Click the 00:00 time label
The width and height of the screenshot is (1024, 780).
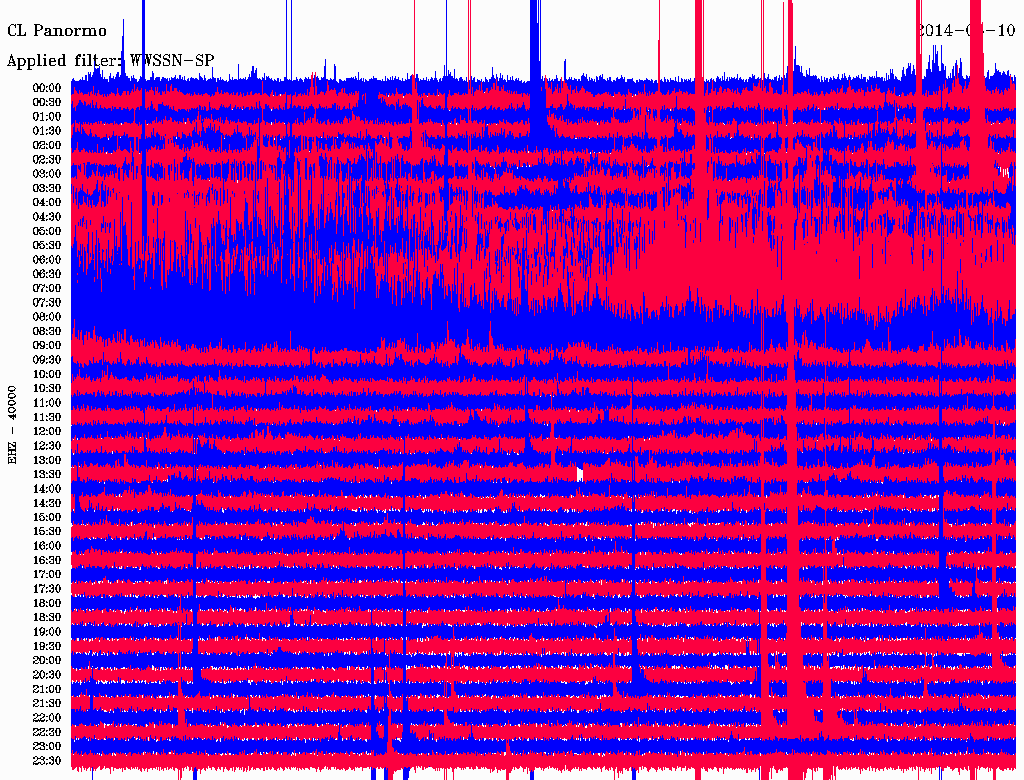[x=47, y=88]
